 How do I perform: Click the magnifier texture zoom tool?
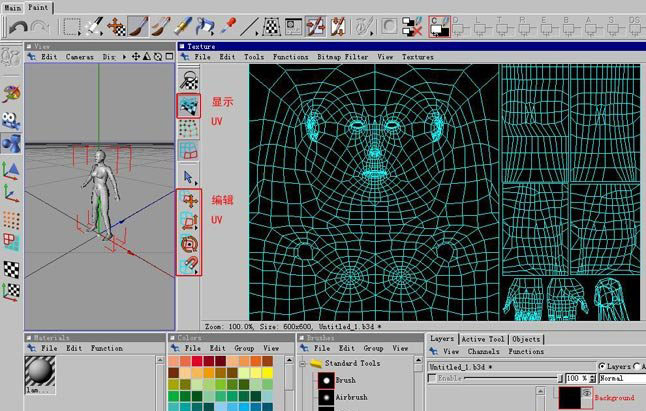(189, 80)
